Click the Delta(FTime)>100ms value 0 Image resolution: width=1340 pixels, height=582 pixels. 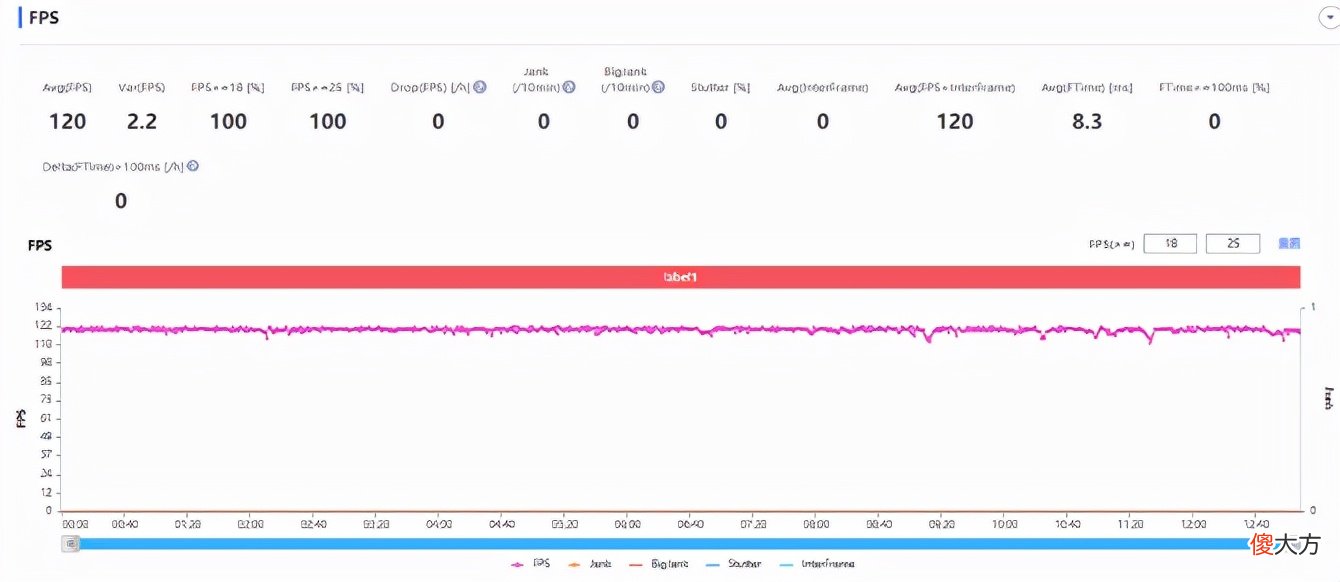[121, 201]
